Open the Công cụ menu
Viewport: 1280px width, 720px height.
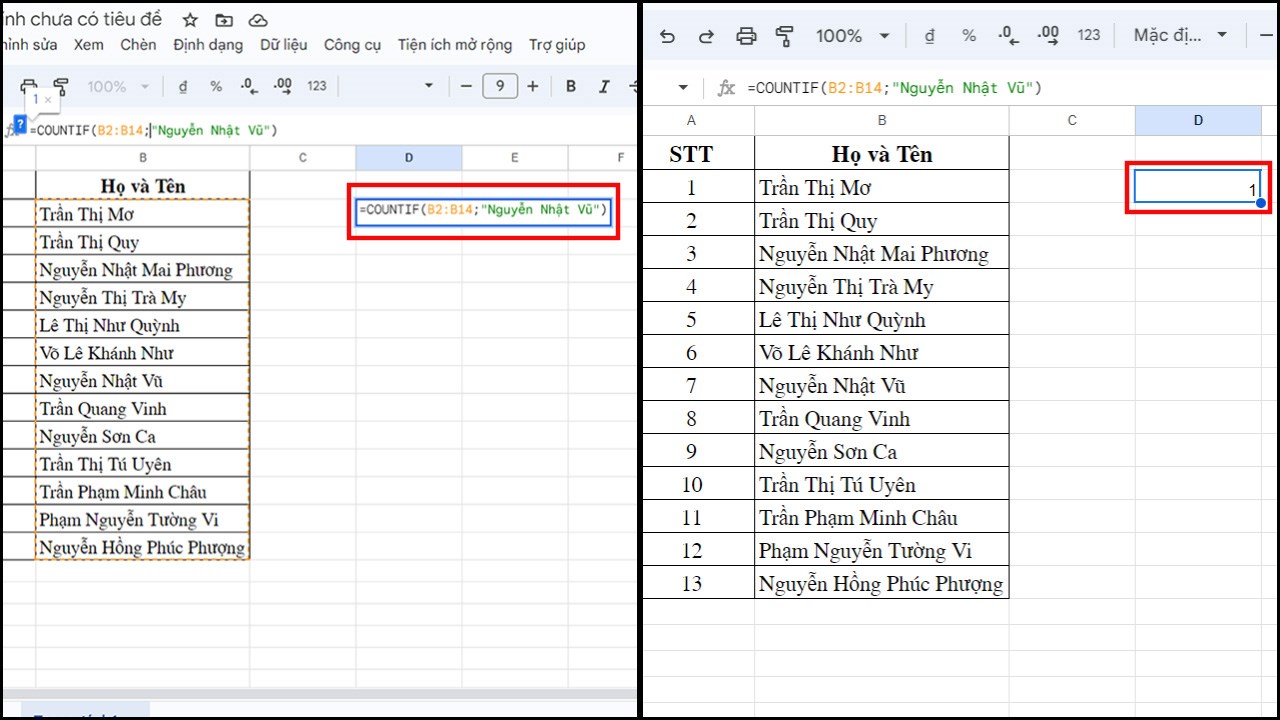(x=353, y=45)
